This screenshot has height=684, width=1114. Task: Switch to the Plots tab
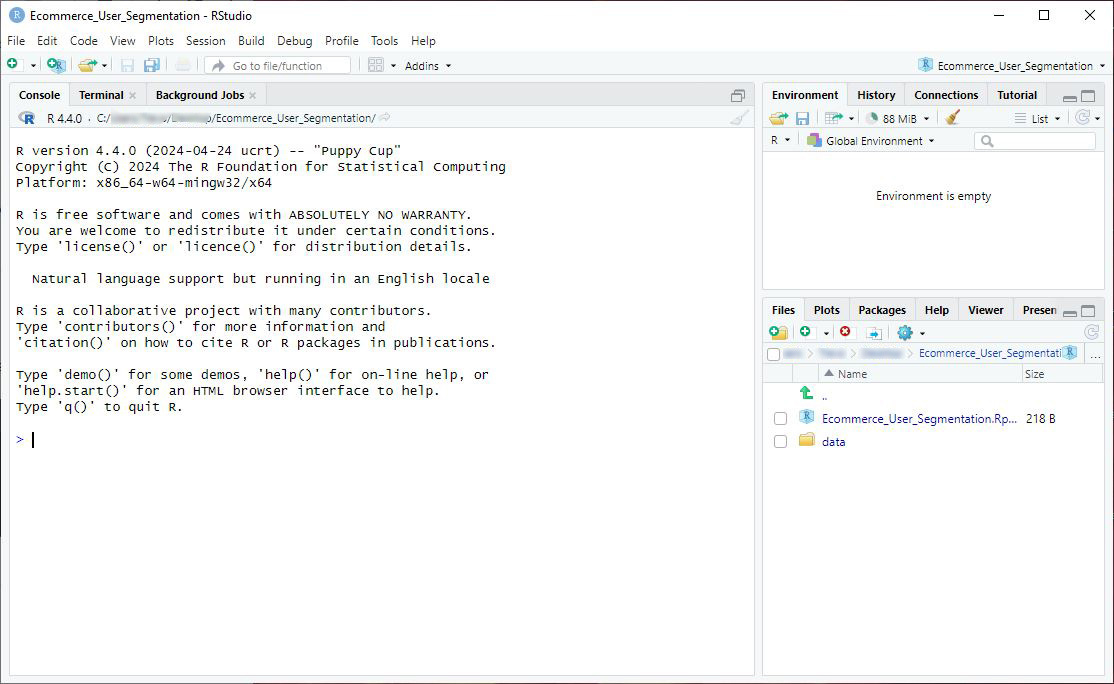click(826, 310)
